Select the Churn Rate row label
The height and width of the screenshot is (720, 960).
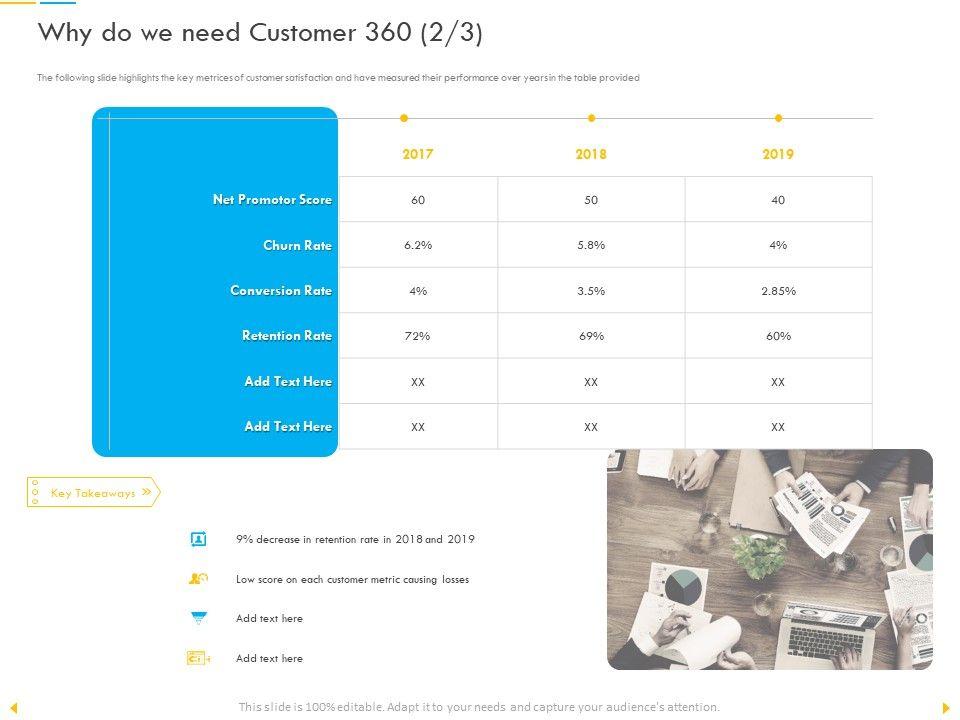[297, 245]
